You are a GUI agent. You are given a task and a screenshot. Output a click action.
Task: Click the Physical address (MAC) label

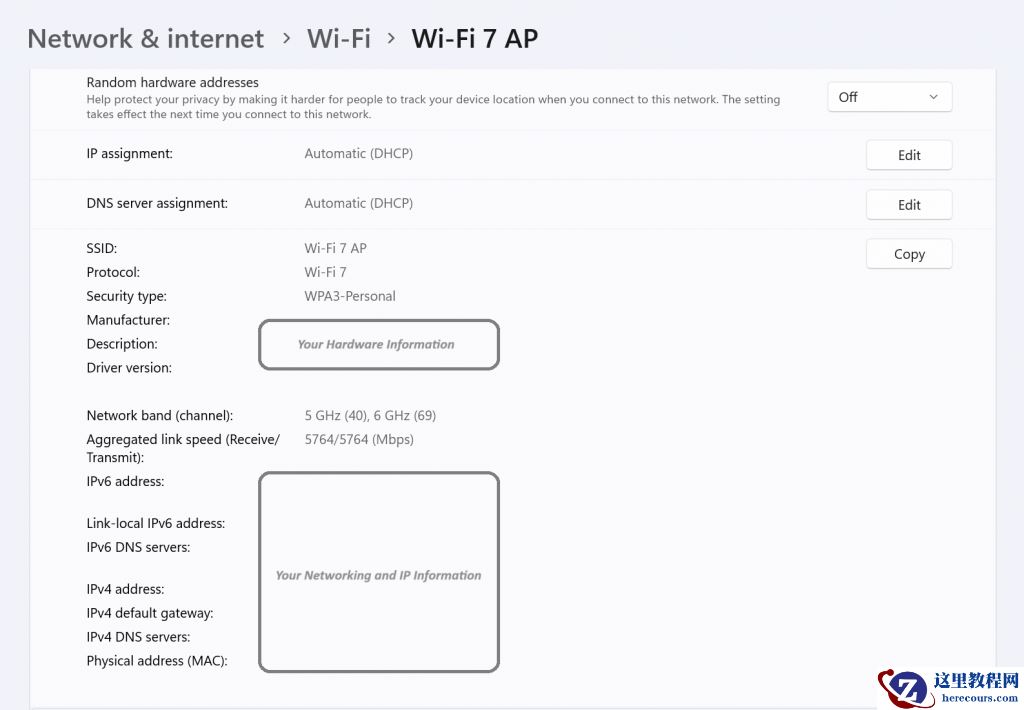coord(156,660)
